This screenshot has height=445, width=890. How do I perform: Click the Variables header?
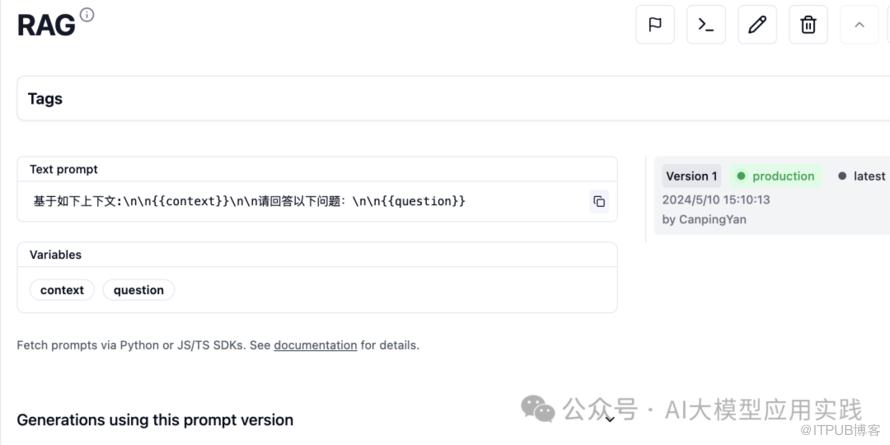point(56,254)
